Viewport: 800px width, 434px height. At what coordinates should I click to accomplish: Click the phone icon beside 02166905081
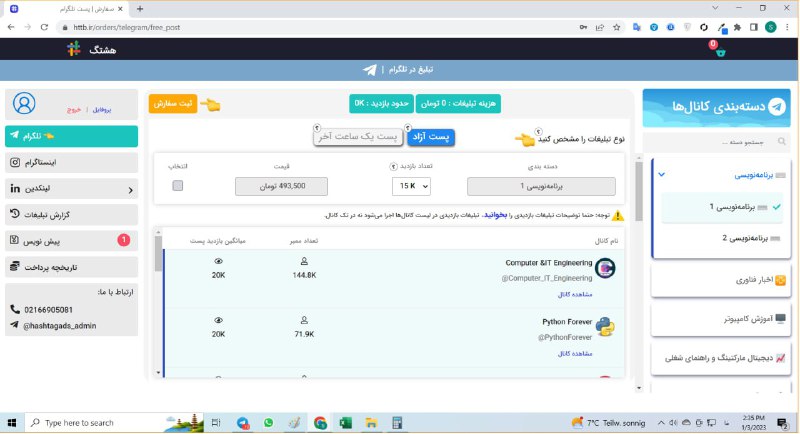15,309
